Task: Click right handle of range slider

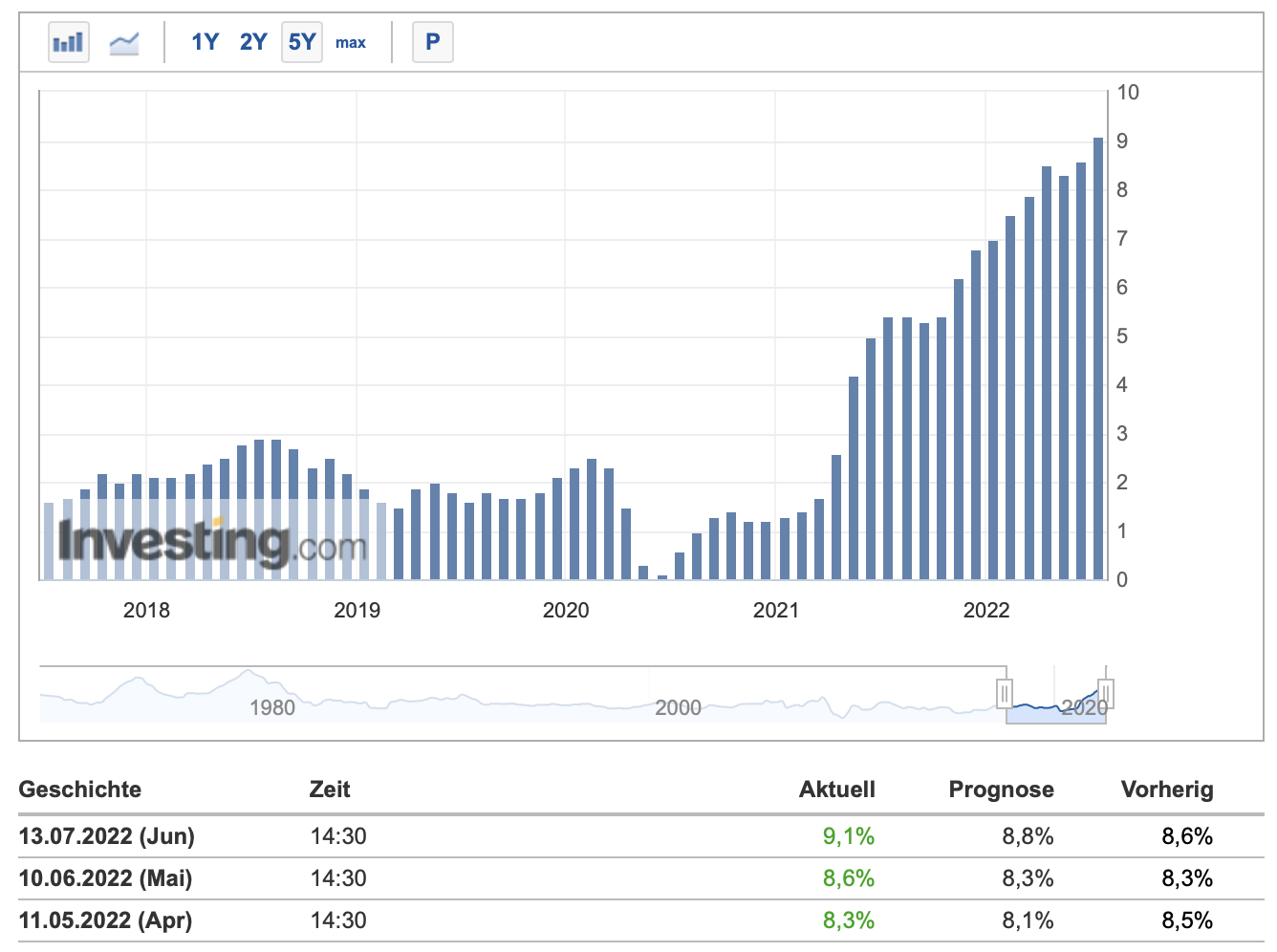Action: [x=1106, y=693]
